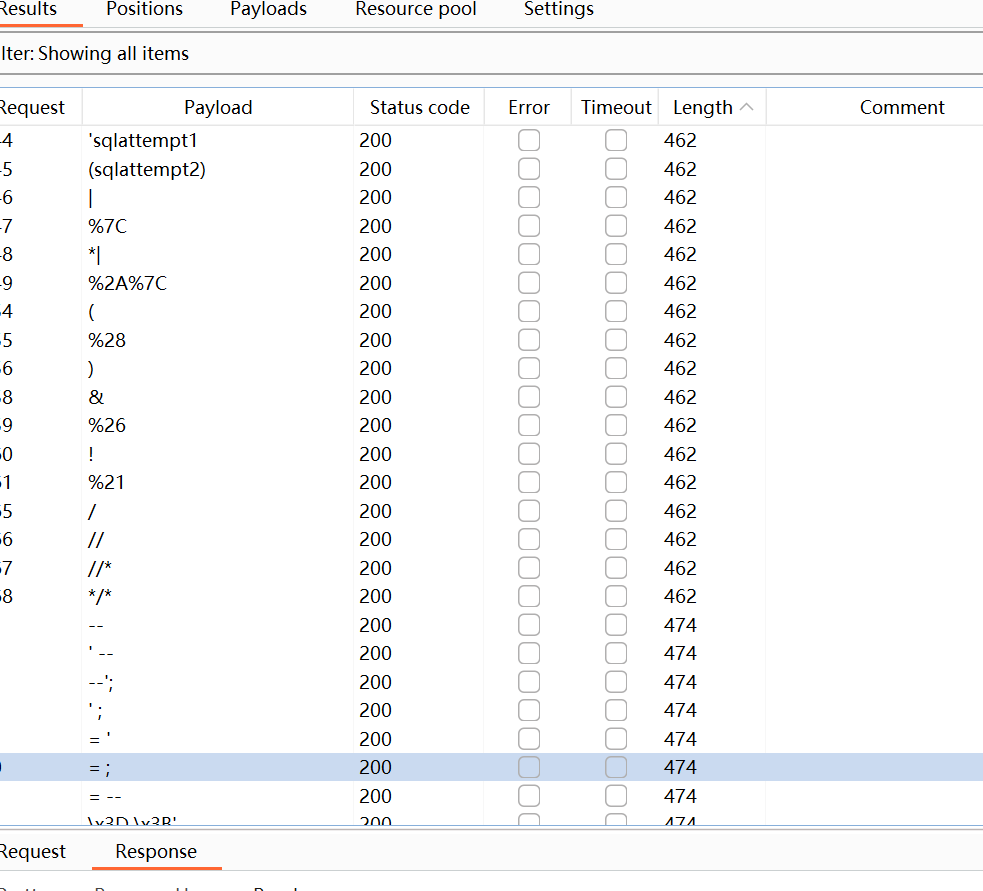Viewport: 983px width, 891px height.
Task: Click length 474 in highlighted = ; row
Action: coord(680,767)
